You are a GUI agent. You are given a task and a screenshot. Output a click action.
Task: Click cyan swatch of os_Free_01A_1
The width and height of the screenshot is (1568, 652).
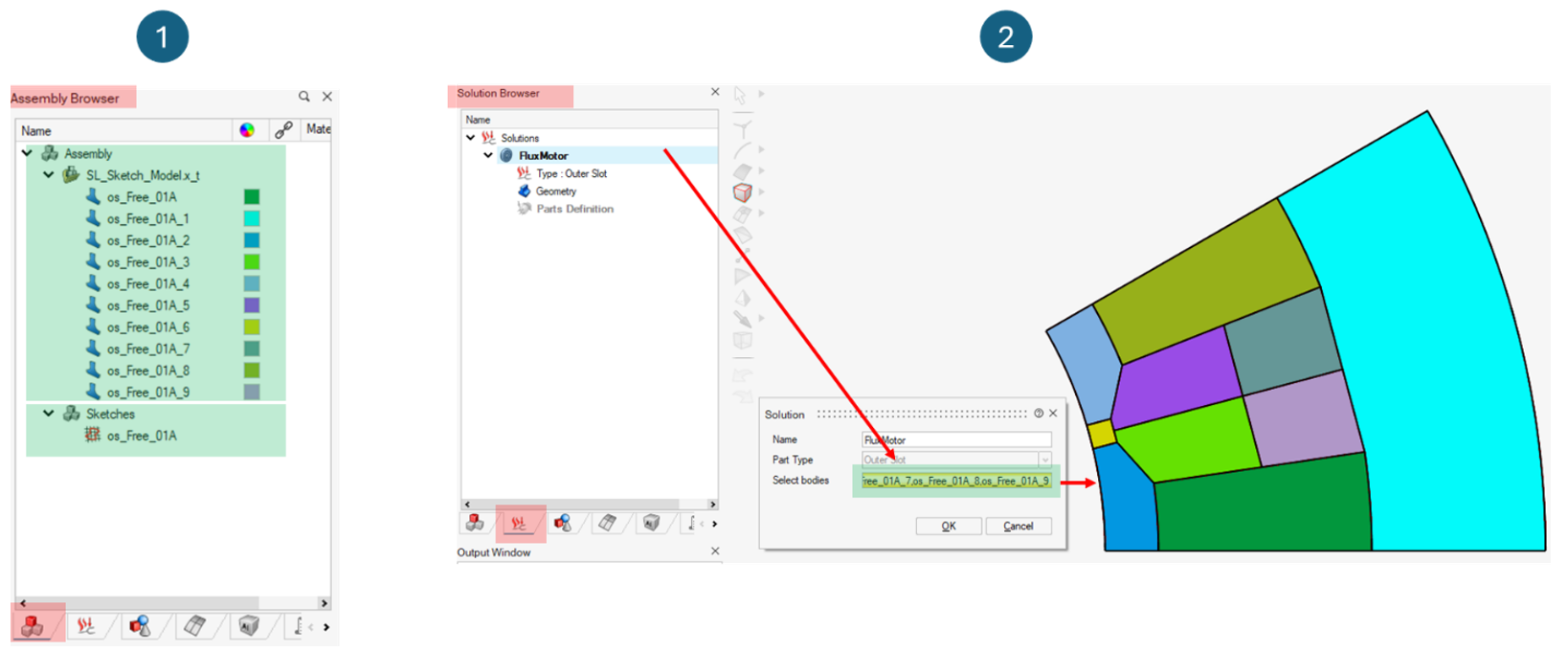[x=252, y=219]
